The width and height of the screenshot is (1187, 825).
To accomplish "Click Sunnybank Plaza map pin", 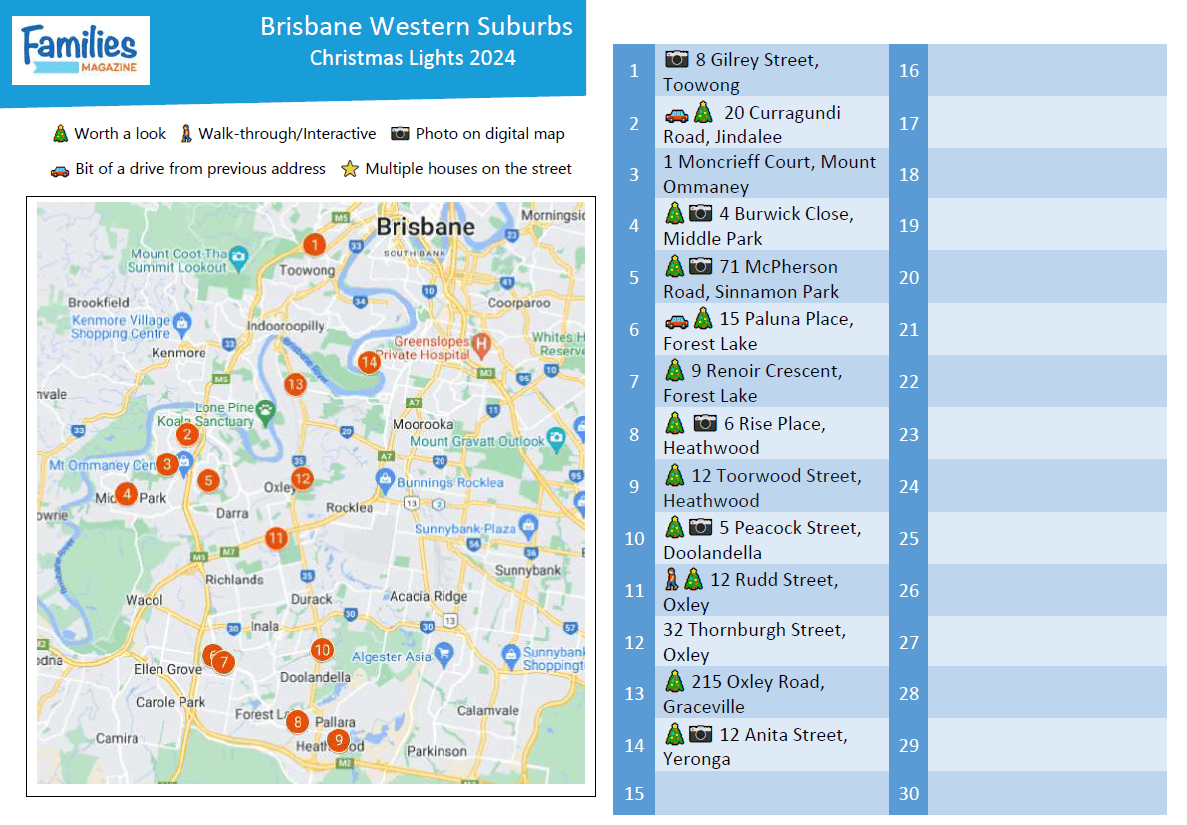I will point(528,525).
